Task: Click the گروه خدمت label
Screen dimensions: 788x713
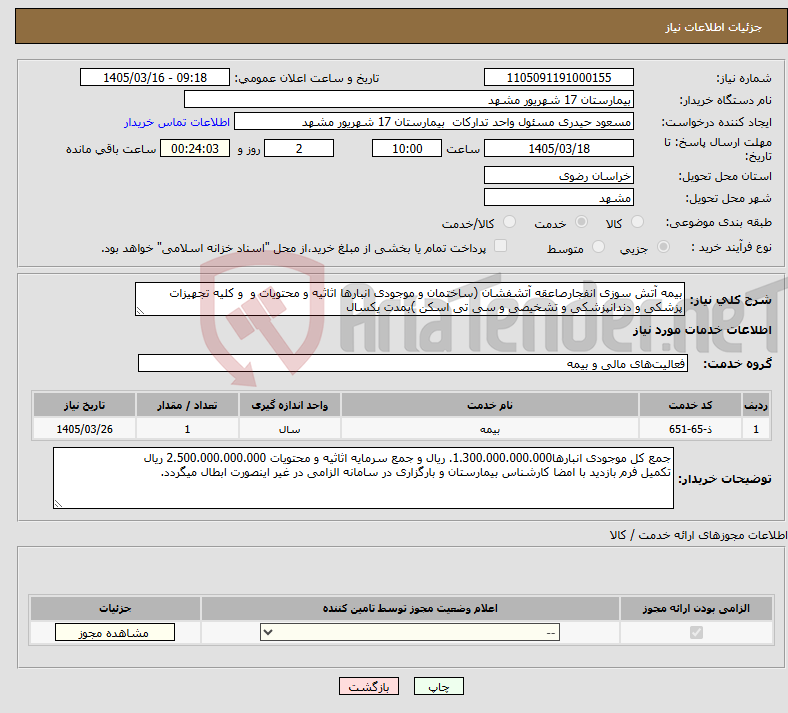Action: click(x=737, y=364)
